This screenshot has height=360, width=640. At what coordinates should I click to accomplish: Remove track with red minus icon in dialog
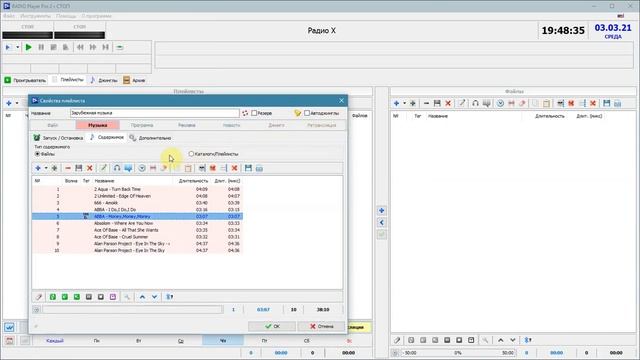(x=68, y=168)
